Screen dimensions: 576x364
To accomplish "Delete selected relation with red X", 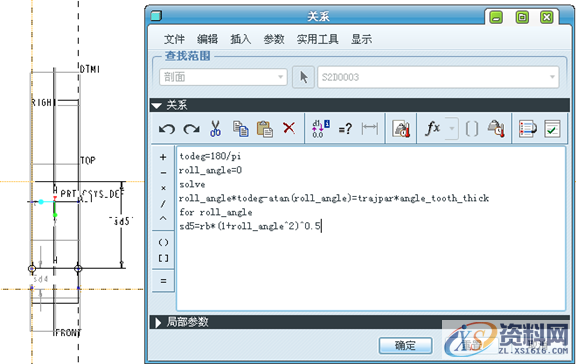I will point(289,128).
